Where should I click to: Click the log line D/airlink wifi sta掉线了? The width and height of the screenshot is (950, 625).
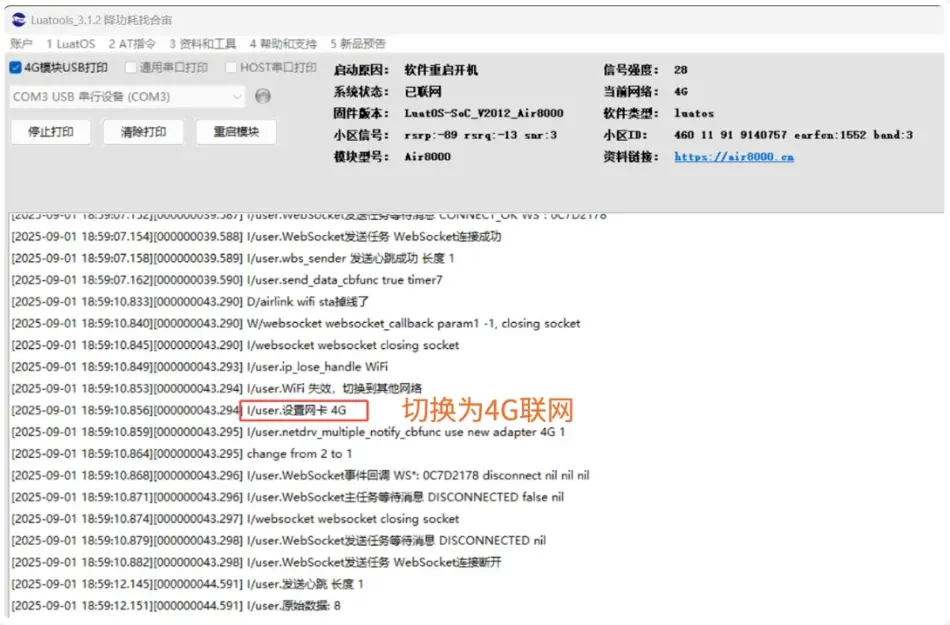[x=190, y=302]
